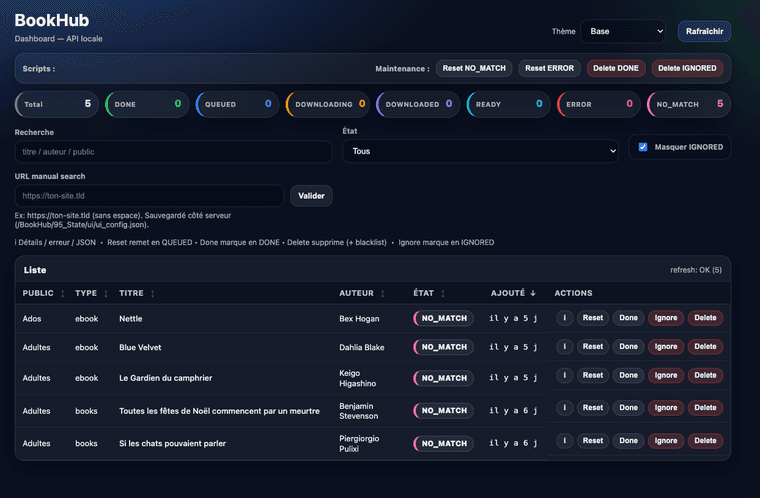Focus the URL manual search input
The image size is (760, 498).
tap(149, 195)
